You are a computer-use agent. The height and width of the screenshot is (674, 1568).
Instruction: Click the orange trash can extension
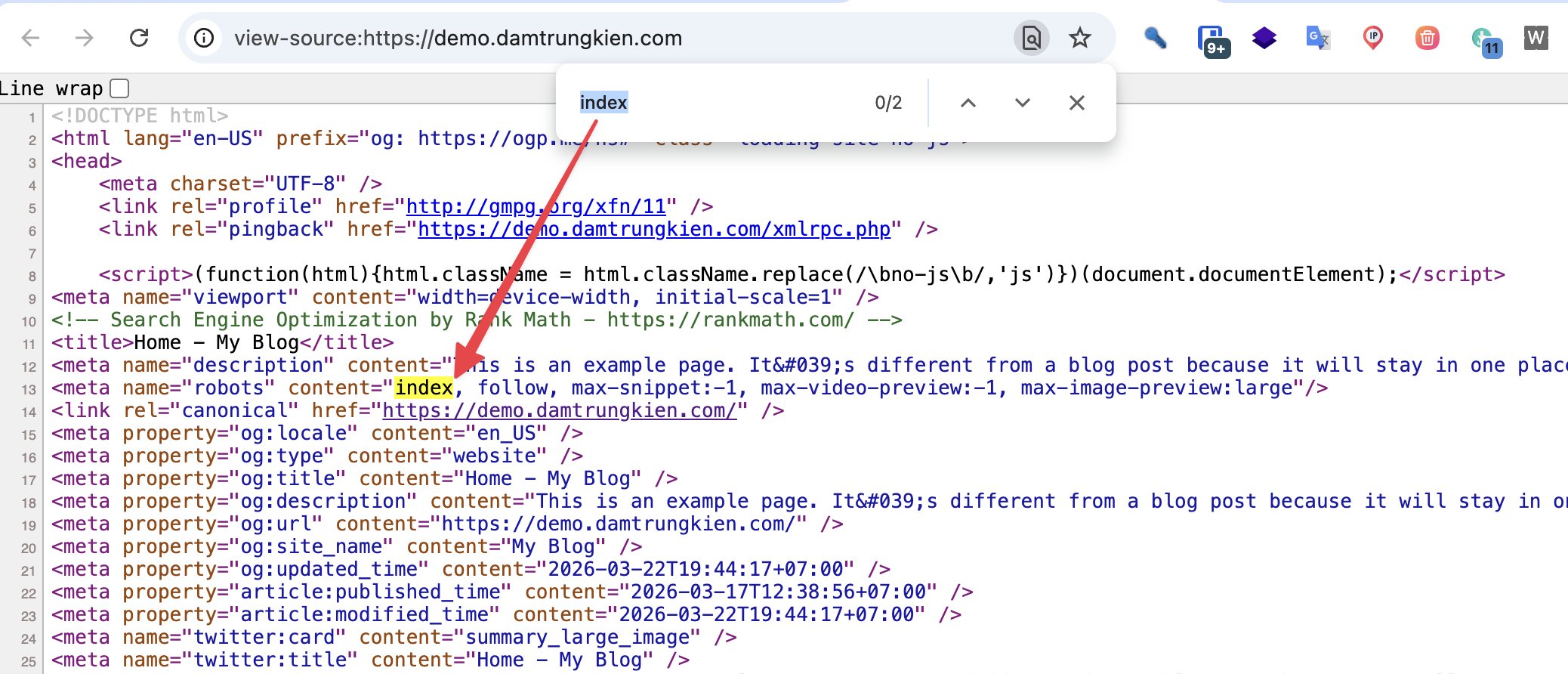pyautogui.click(x=1427, y=38)
